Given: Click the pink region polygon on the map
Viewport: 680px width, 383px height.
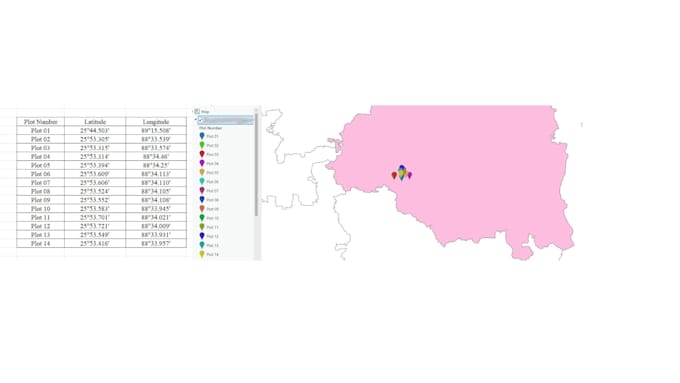Looking at the screenshot, I should tap(477, 173).
